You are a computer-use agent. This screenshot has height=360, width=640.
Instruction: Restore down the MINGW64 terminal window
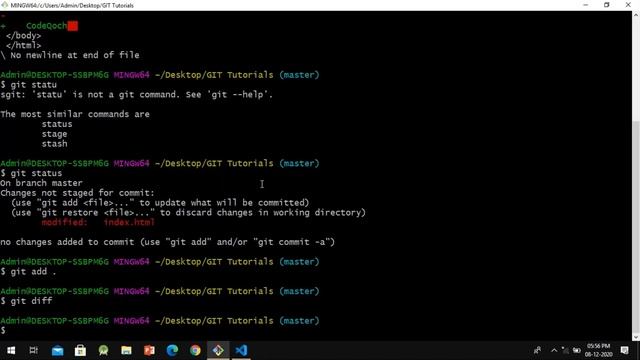click(x=607, y=5)
